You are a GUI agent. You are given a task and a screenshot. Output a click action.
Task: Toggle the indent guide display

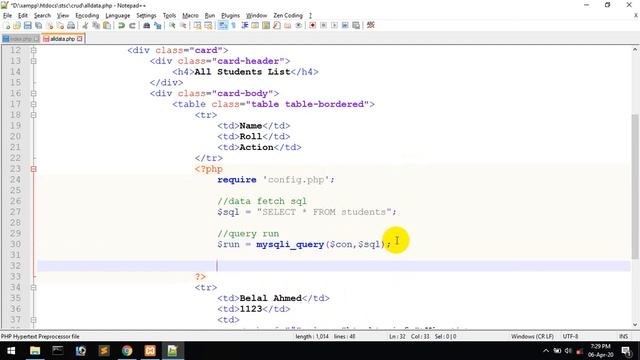pyautogui.click(x=245, y=25)
